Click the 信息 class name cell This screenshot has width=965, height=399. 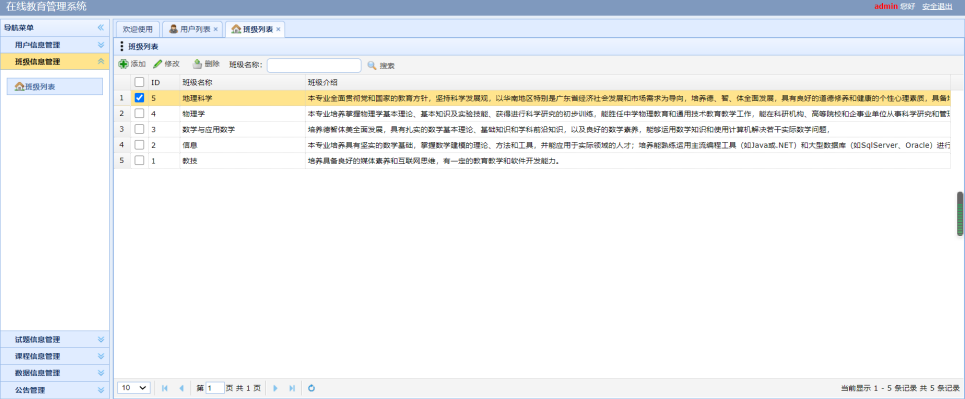pyautogui.click(x=242, y=145)
